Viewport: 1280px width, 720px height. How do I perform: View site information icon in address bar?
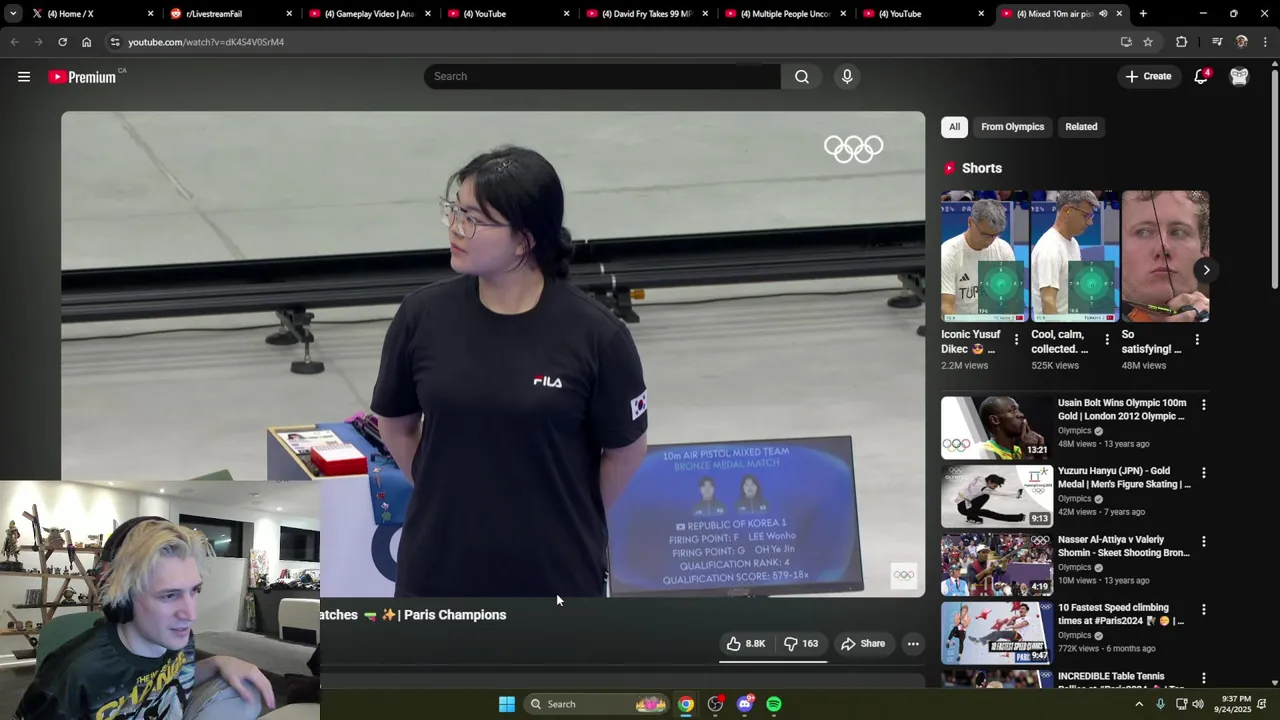(115, 42)
